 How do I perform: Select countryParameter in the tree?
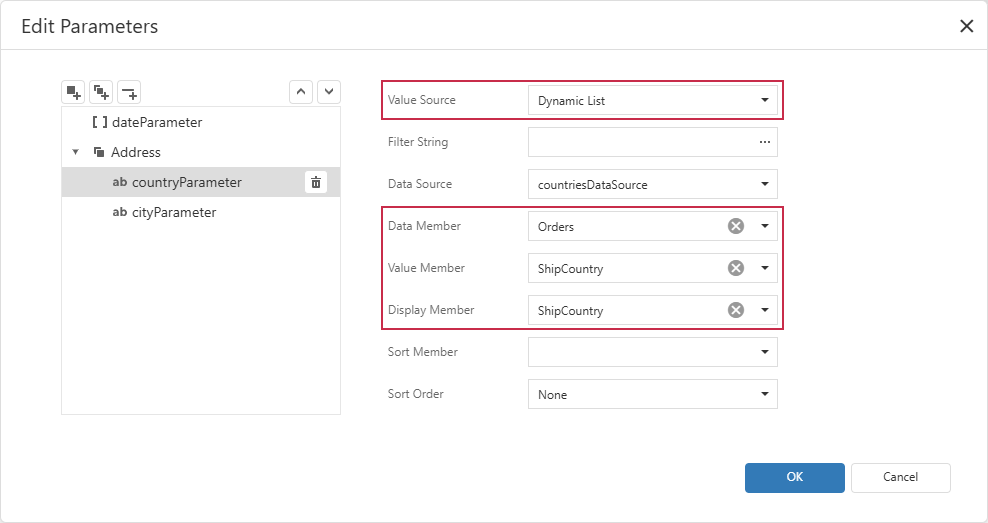pos(201,182)
